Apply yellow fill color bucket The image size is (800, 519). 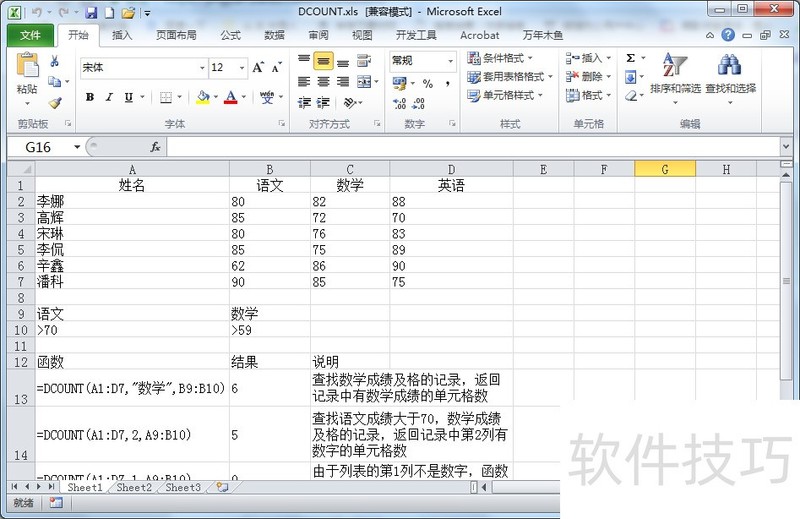click(x=203, y=97)
